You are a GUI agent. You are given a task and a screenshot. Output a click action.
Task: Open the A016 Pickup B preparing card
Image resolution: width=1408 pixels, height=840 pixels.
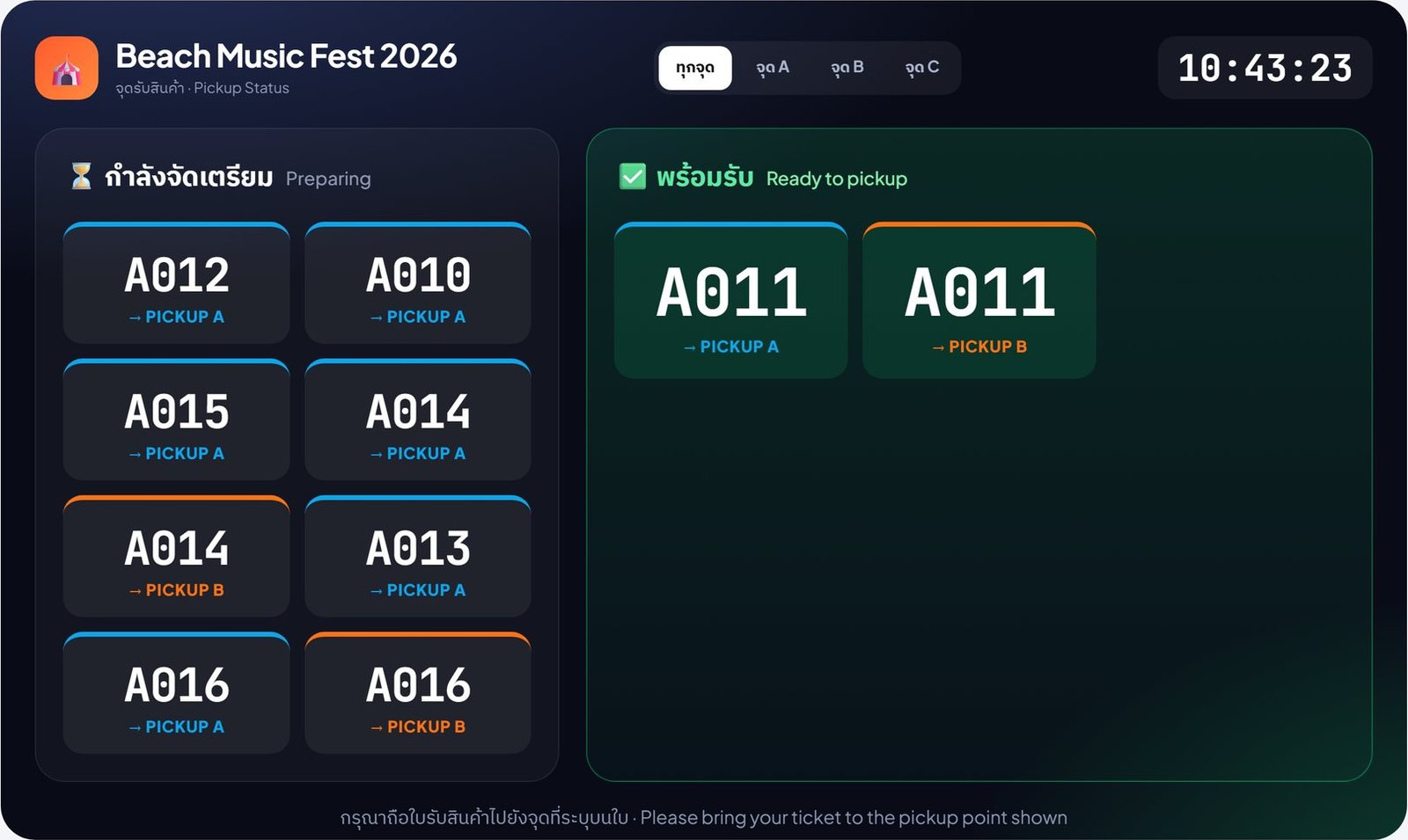tap(418, 693)
